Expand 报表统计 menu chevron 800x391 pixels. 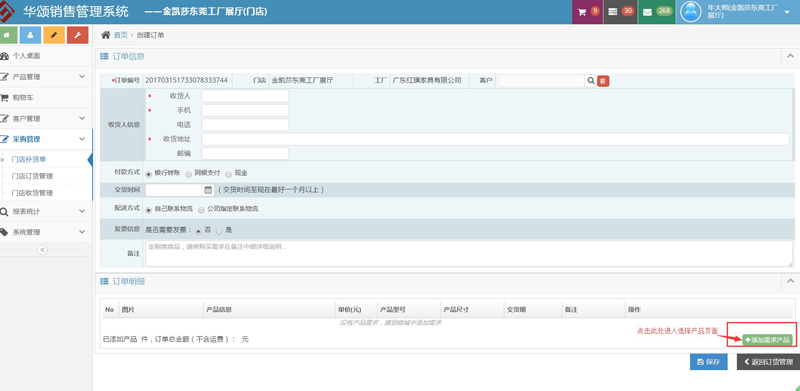click(82, 211)
